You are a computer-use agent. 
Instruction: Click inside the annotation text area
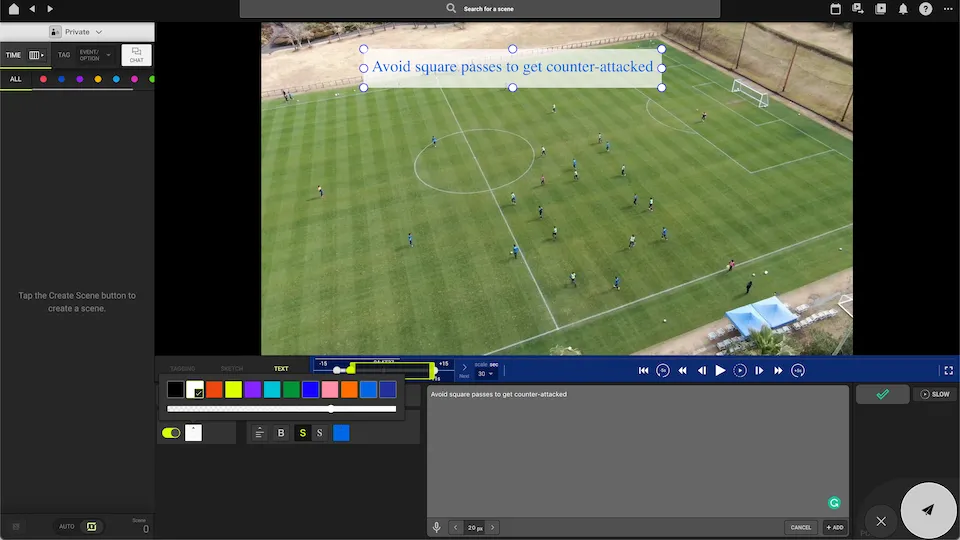tap(638, 451)
